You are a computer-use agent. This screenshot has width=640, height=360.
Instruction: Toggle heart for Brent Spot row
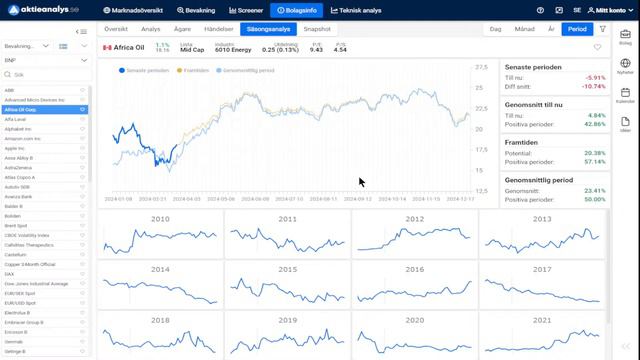click(x=82, y=226)
